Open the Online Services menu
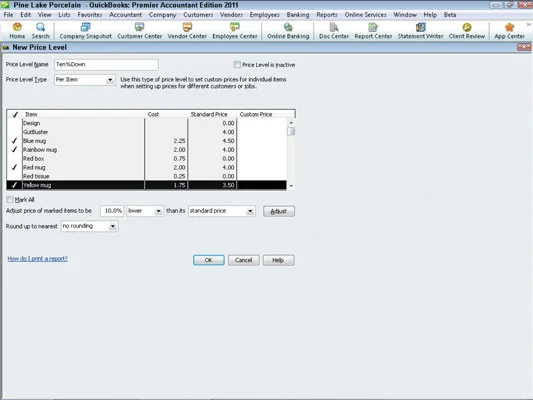This screenshot has width=533, height=400. click(x=365, y=15)
